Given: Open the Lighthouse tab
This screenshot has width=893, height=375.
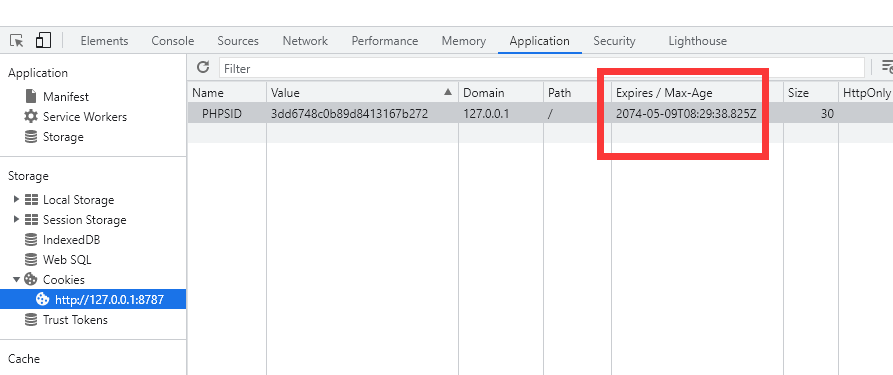Looking at the screenshot, I should 698,41.
